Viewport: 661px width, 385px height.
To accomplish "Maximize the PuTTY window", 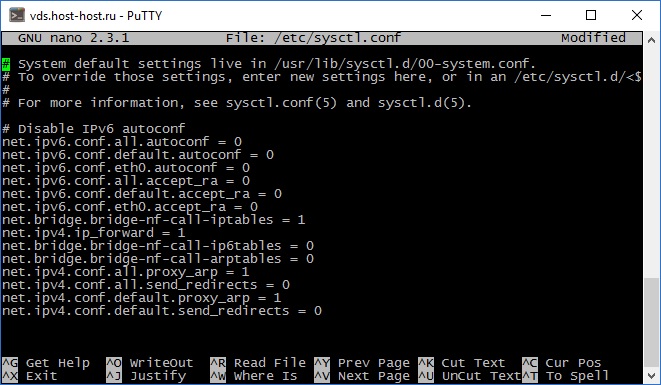I will coord(591,16).
